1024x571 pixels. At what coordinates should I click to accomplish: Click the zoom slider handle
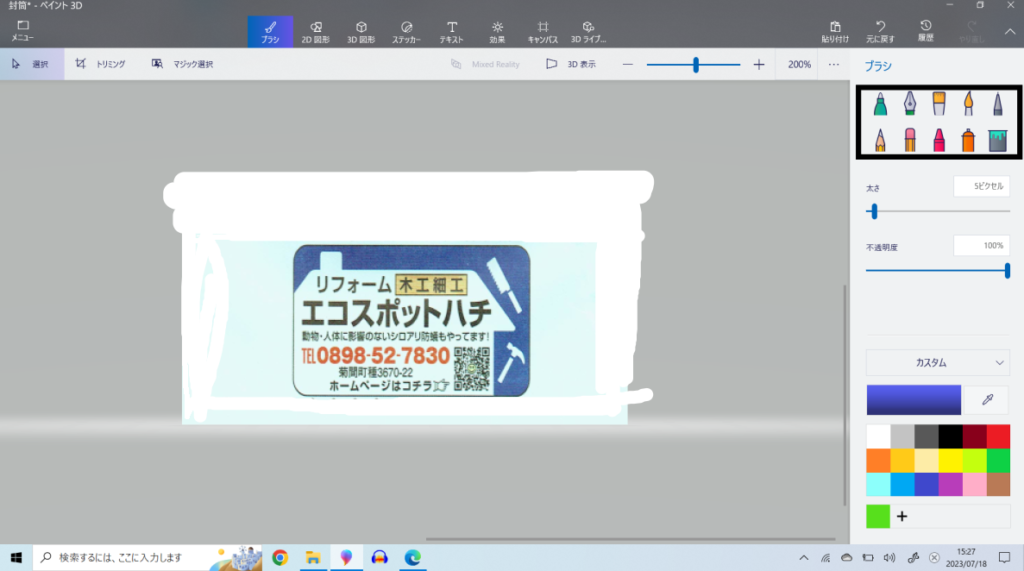tap(696, 64)
